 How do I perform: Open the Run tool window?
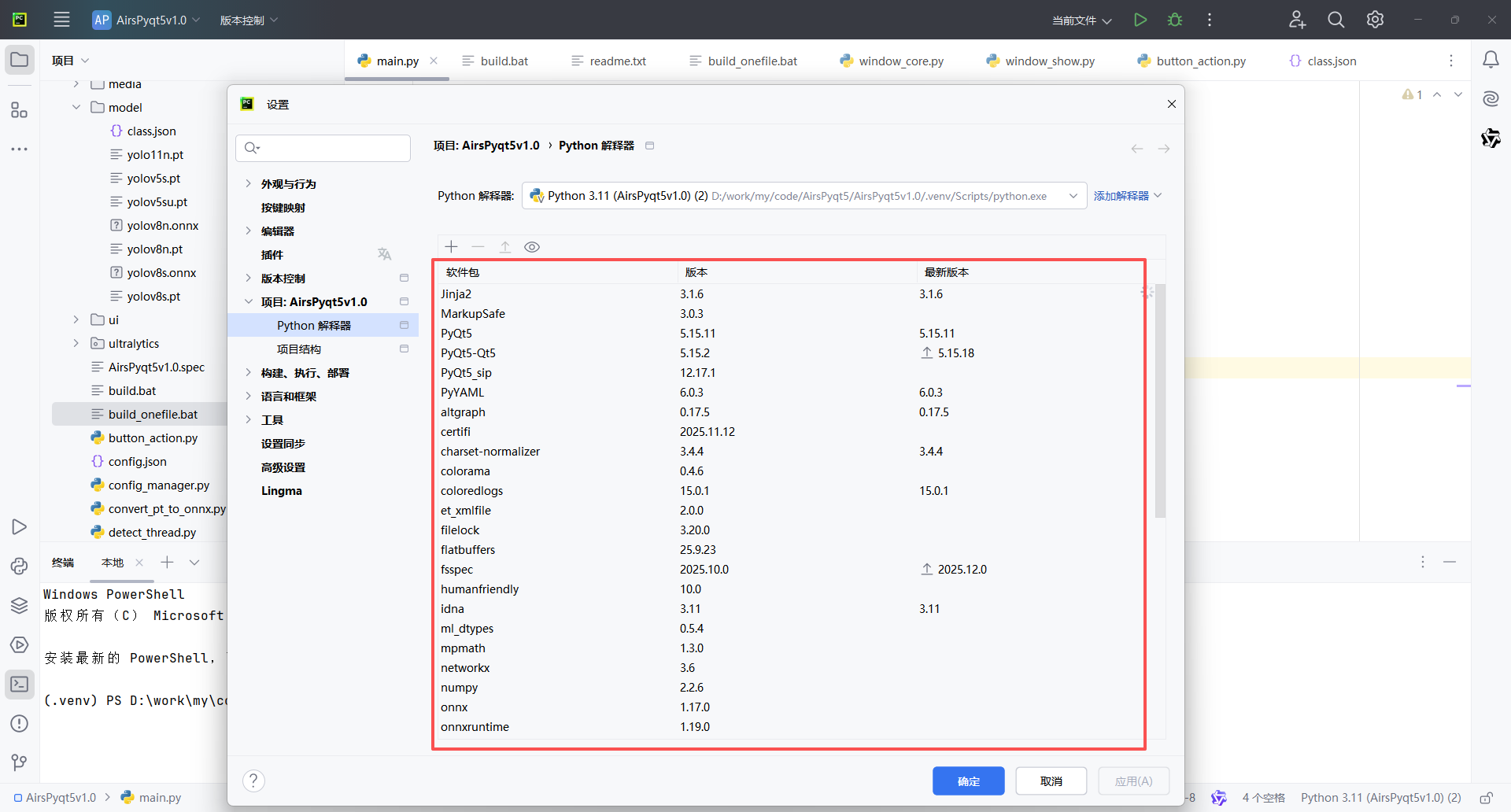20,527
